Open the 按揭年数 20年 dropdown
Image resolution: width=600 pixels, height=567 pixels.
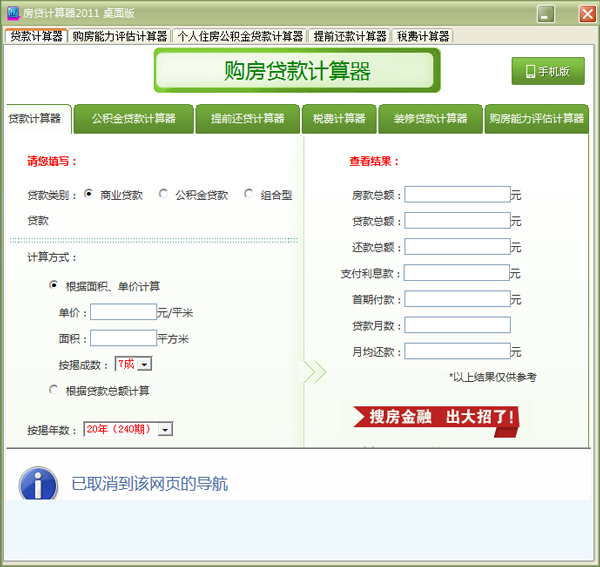(x=128, y=429)
